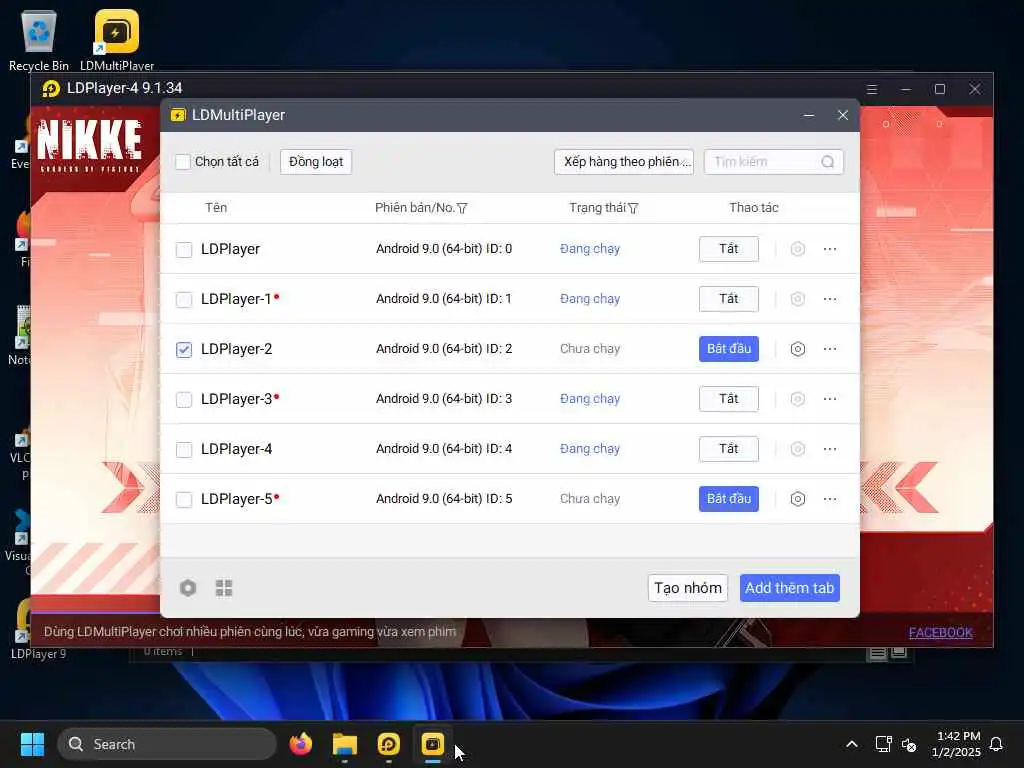Screen dimensions: 1024x768
Task: Switch to LDPlayer taskbar icon
Action: click(x=389, y=744)
